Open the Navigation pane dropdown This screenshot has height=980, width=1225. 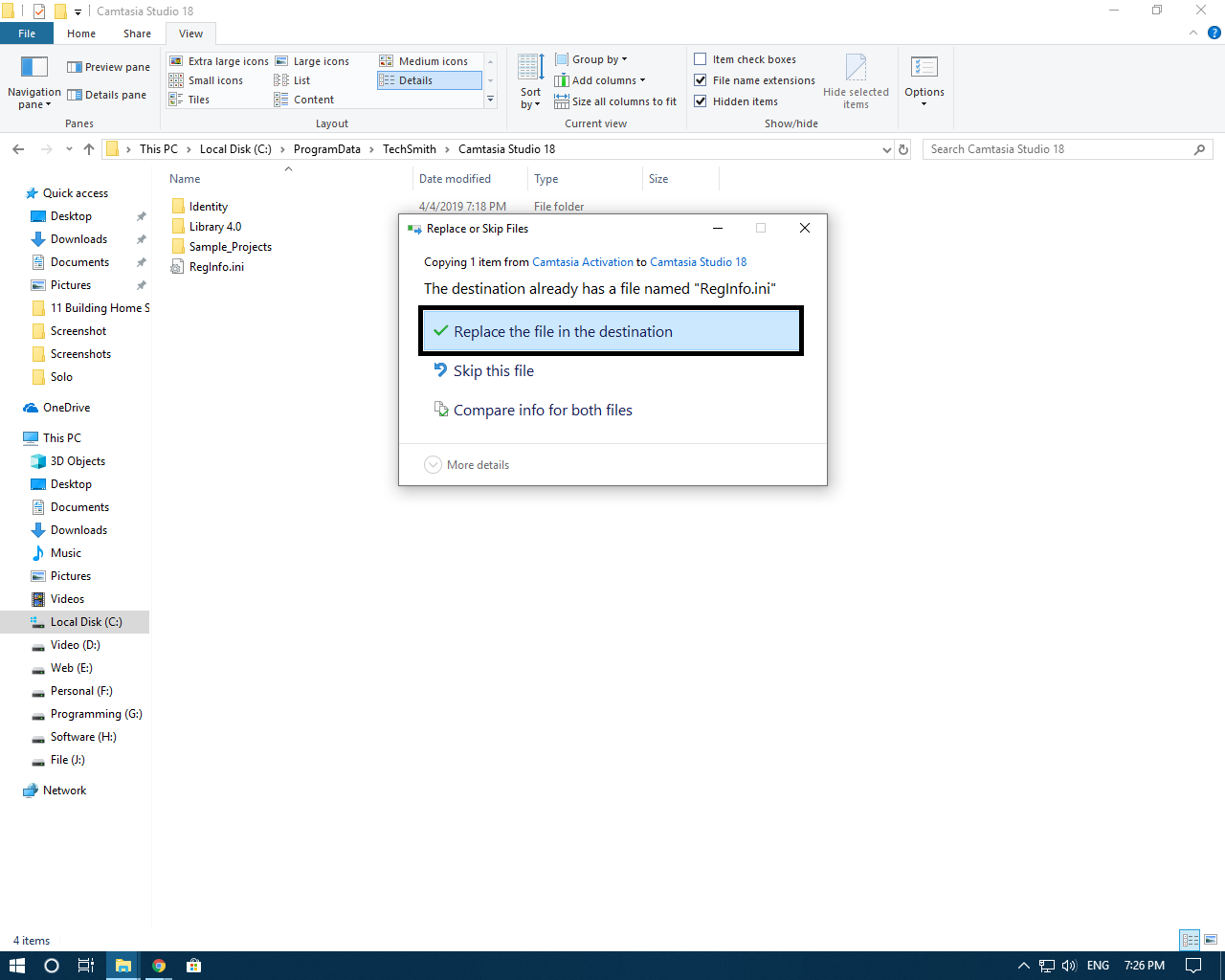(x=34, y=82)
